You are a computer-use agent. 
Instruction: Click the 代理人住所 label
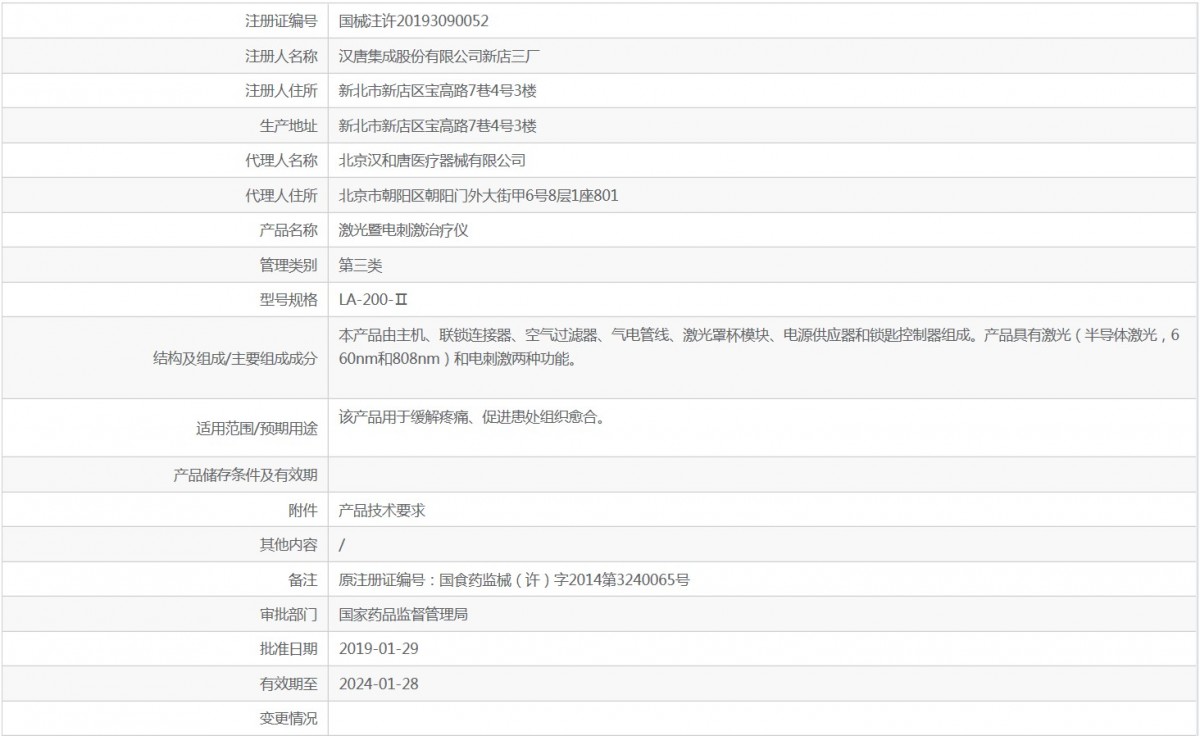pos(282,195)
